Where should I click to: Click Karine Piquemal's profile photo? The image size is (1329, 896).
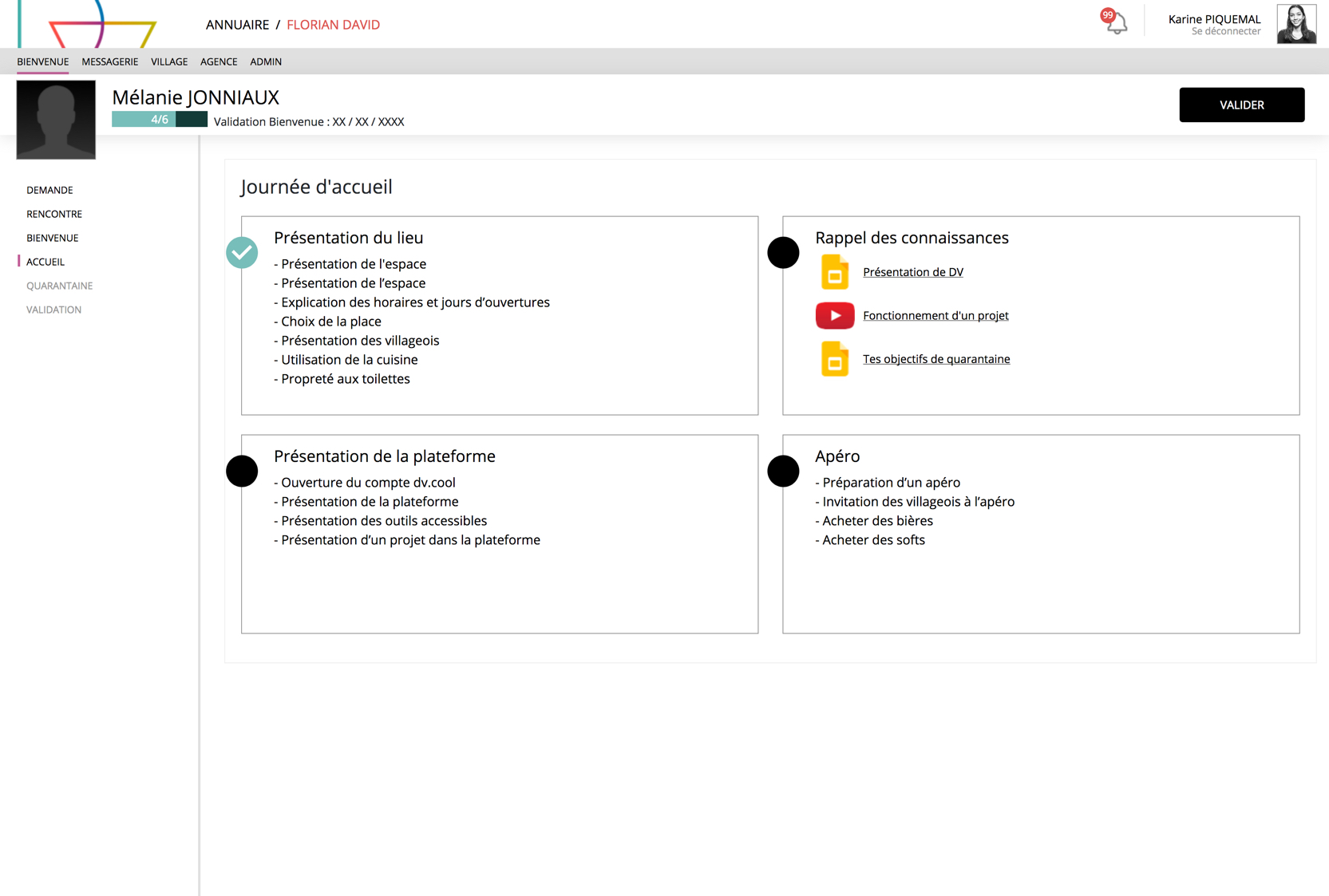[x=1295, y=24]
